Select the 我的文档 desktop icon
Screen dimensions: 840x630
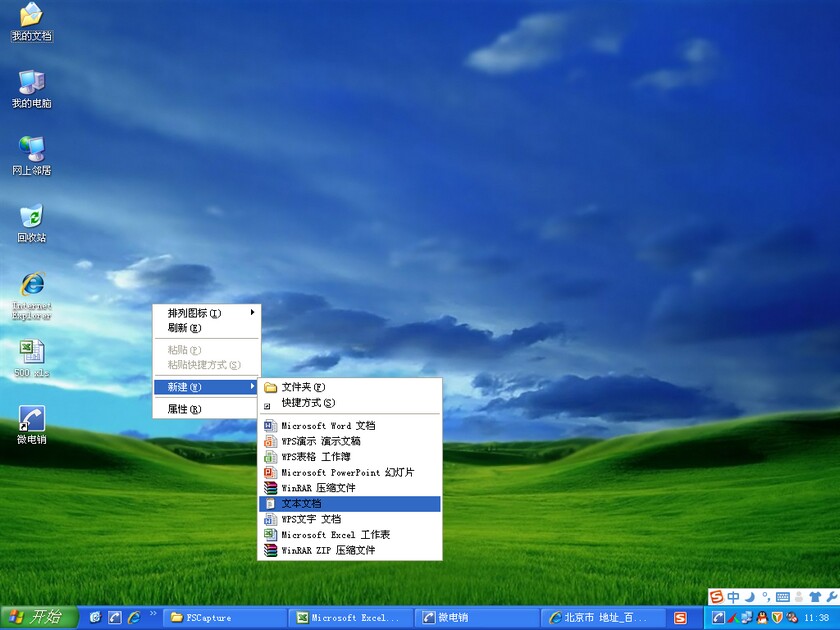(x=32, y=22)
